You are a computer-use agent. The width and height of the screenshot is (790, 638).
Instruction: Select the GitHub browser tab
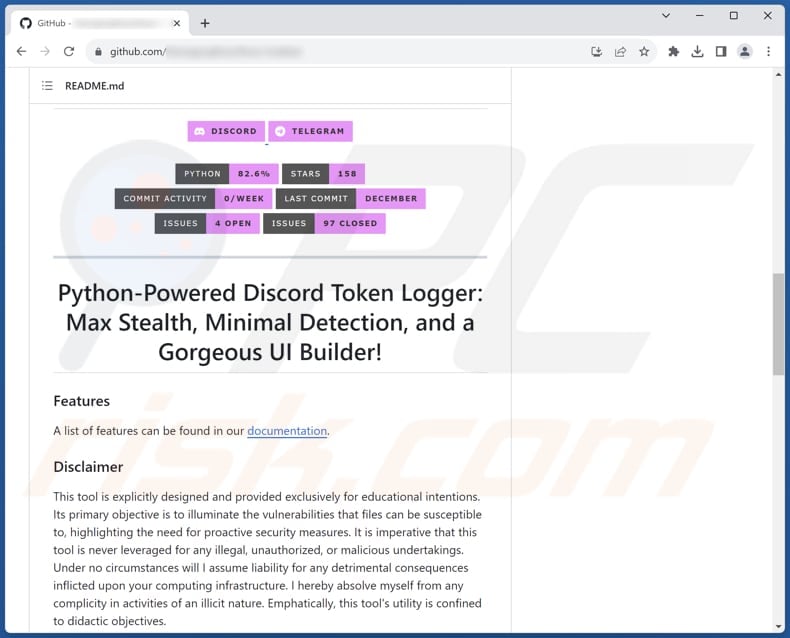click(x=100, y=23)
